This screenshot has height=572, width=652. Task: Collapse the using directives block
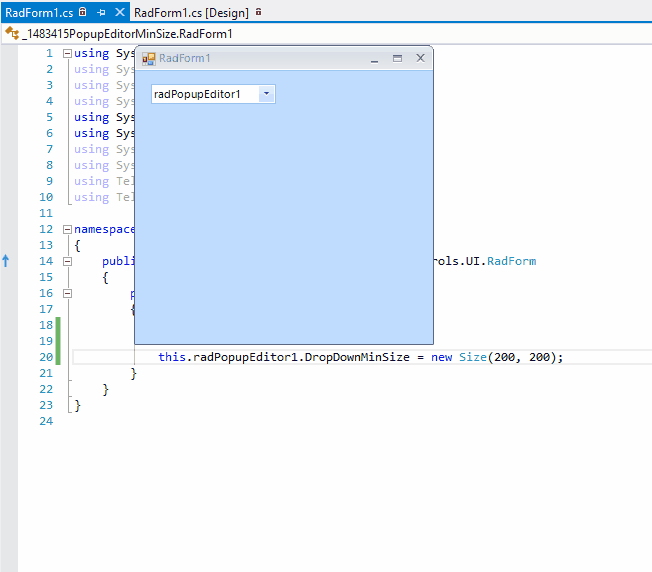67,53
